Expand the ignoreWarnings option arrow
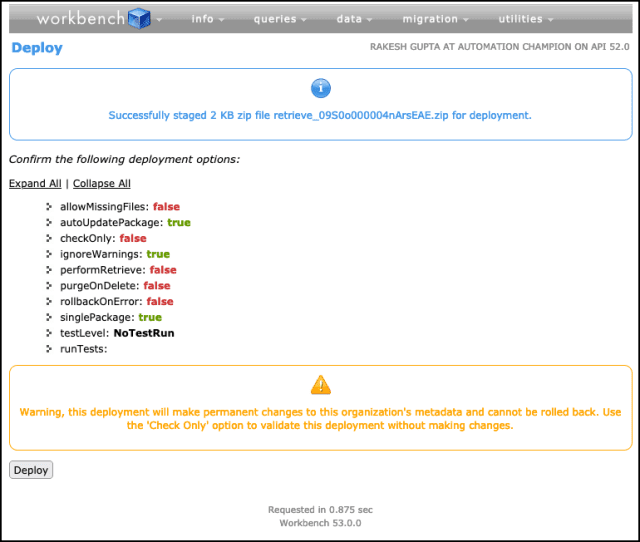The width and height of the screenshot is (640, 542). coord(48,255)
